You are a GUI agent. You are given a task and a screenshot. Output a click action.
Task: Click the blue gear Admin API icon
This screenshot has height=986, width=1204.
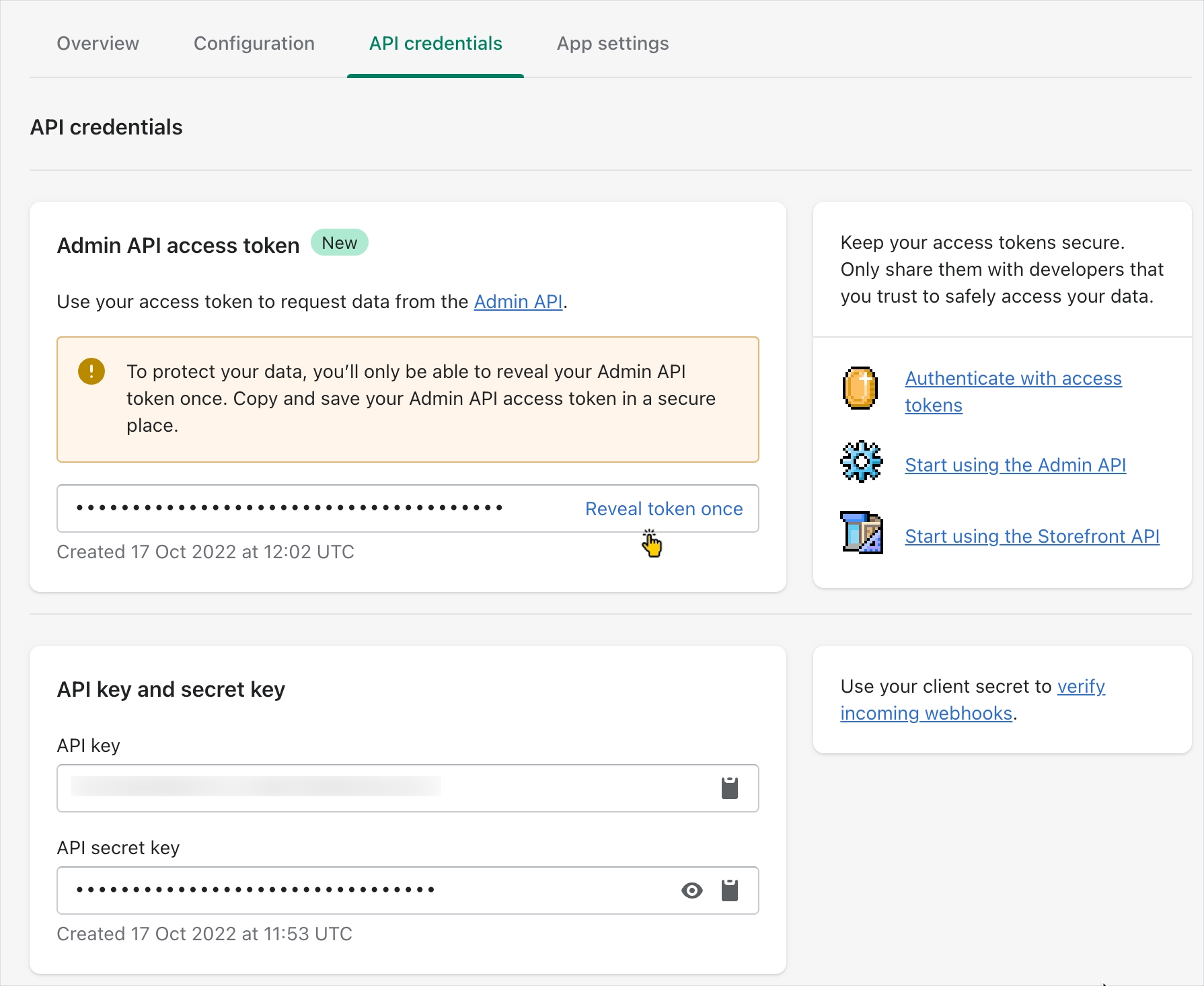[x=861, y=461]
